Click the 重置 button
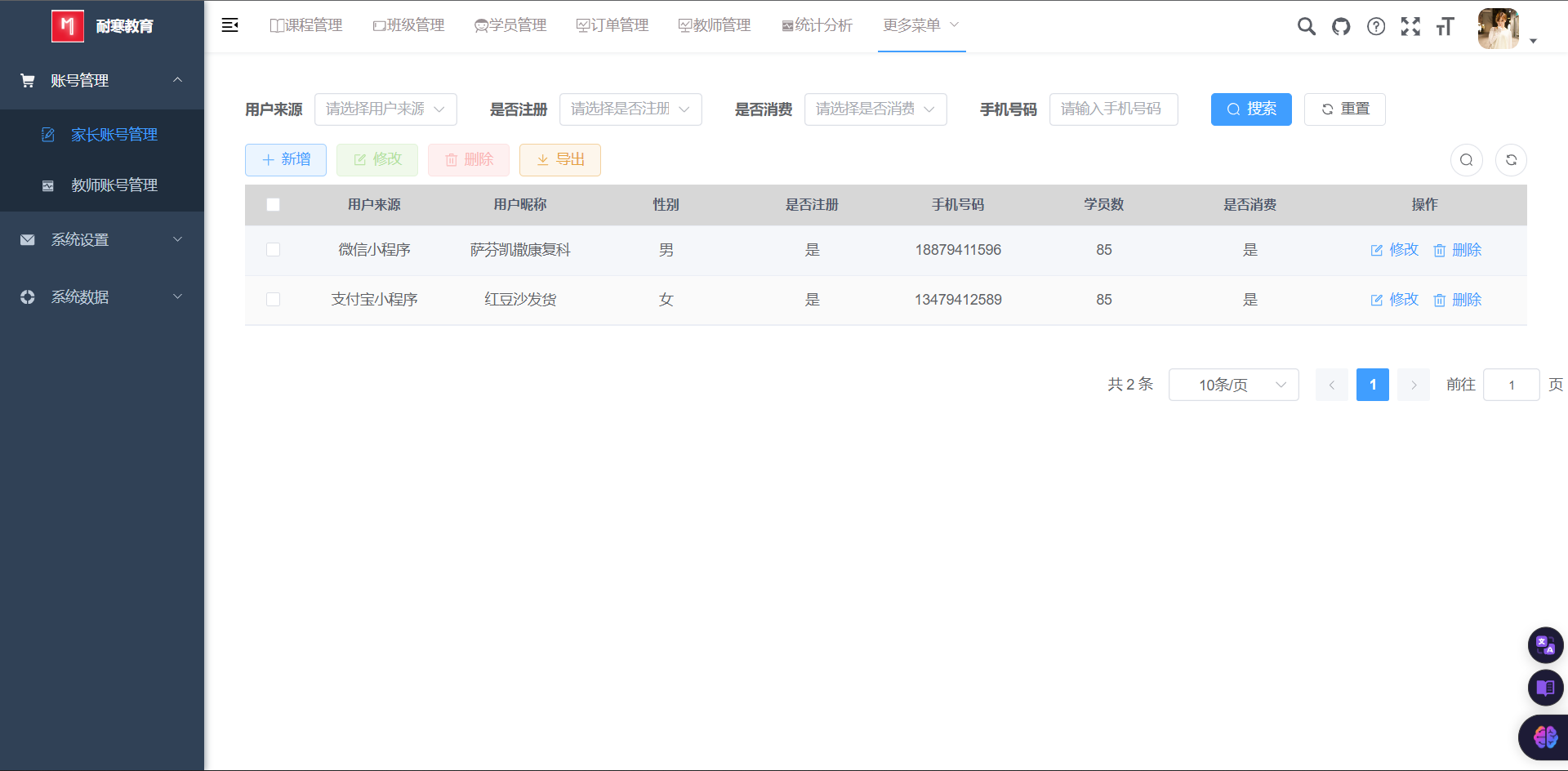This screenshot has height=771, width=1568. click(1345, 109)
